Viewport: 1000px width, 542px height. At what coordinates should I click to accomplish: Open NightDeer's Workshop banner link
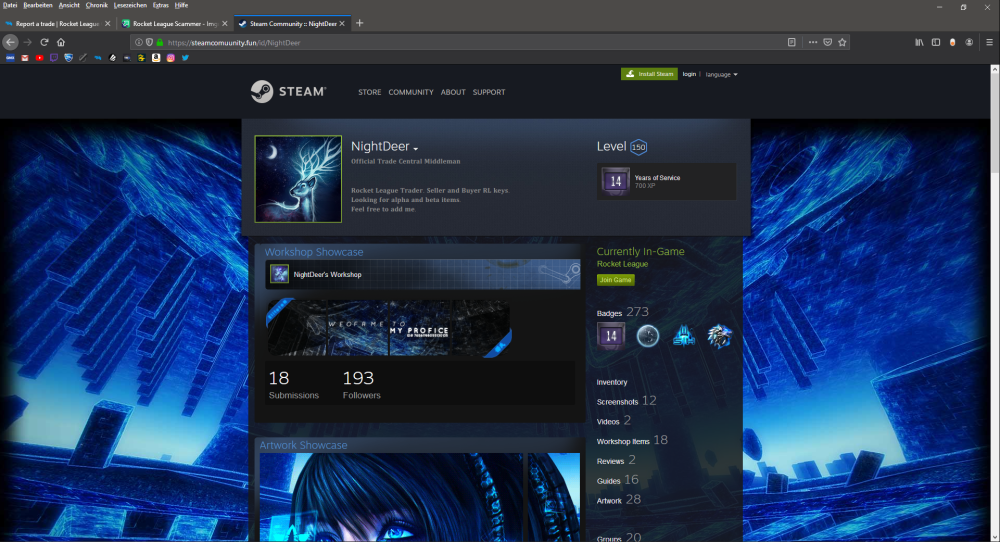(x=423, y=274)
